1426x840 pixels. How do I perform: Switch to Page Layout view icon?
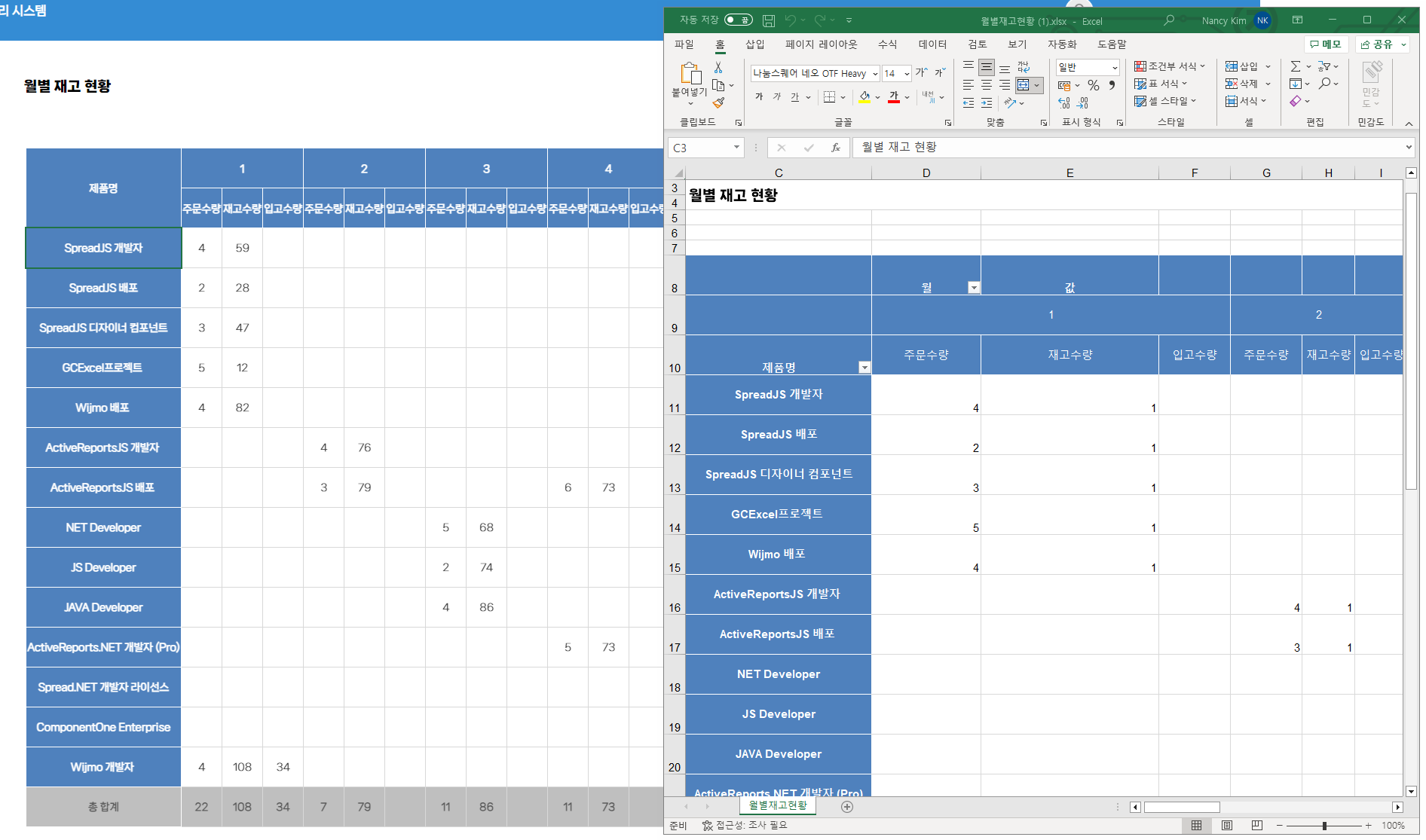pos(1226,826)
